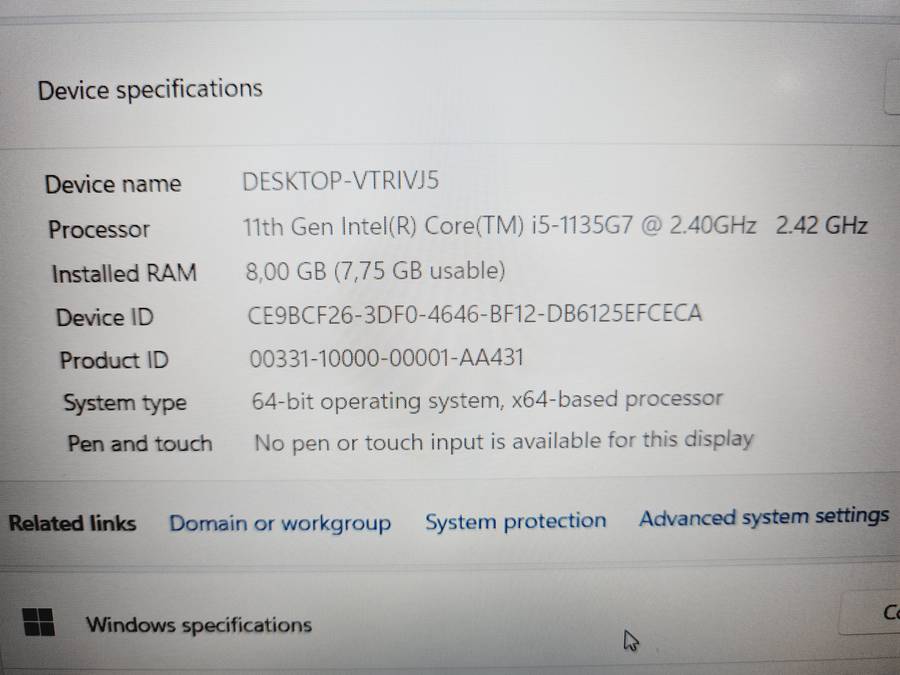This screenshot has width=900, height=675.
Task: Open Advanced system settings
Action: point(763,517)
